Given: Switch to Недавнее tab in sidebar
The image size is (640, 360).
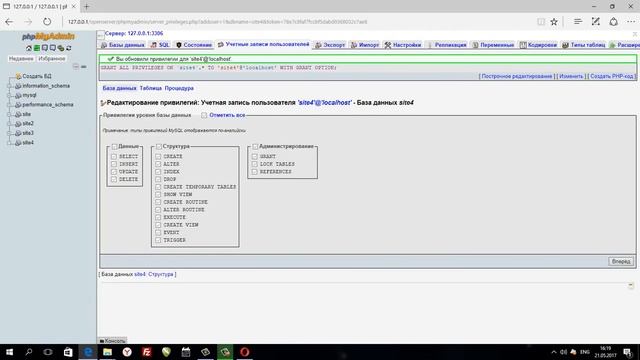Looking at the screenshot, I should click(x=21, y=59).
